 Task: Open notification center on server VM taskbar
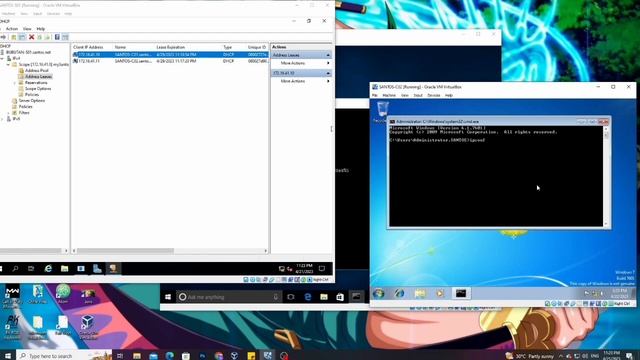(x=322, y=268)
